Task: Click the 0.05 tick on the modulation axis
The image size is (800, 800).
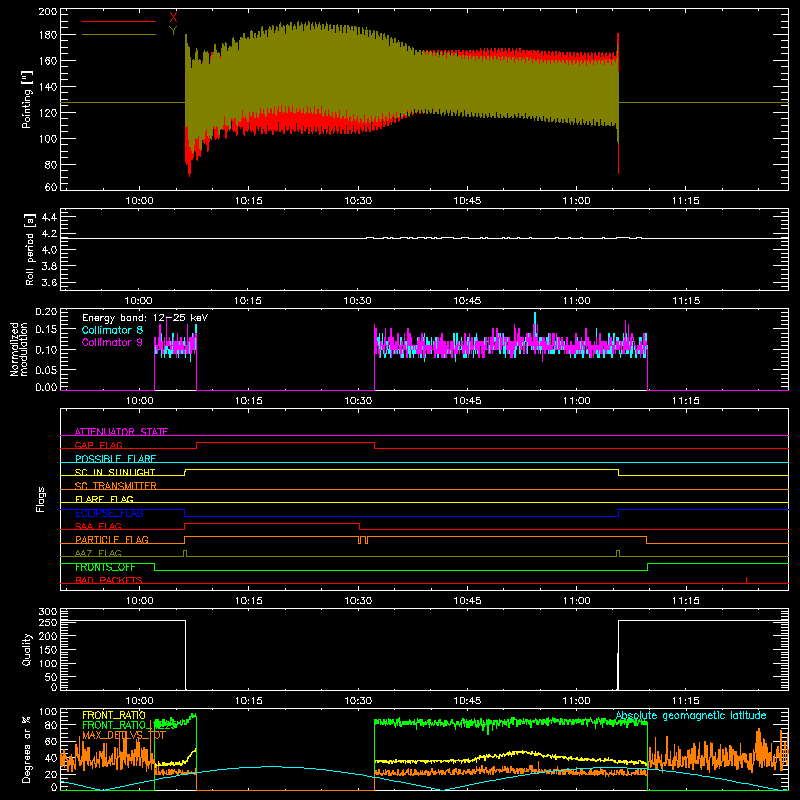Action: pos(46,369)
